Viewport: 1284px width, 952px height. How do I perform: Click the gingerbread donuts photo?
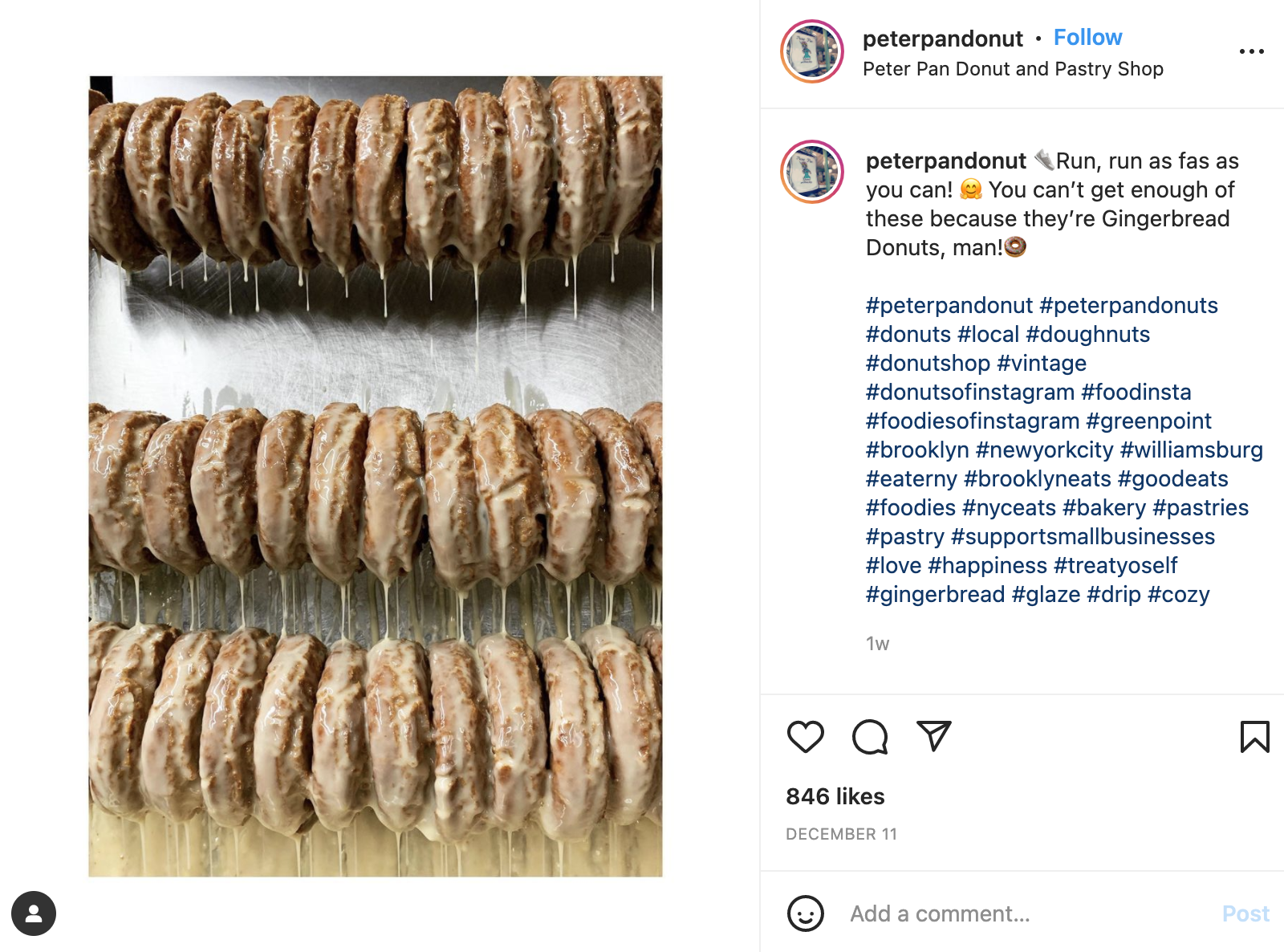point(376,476)
